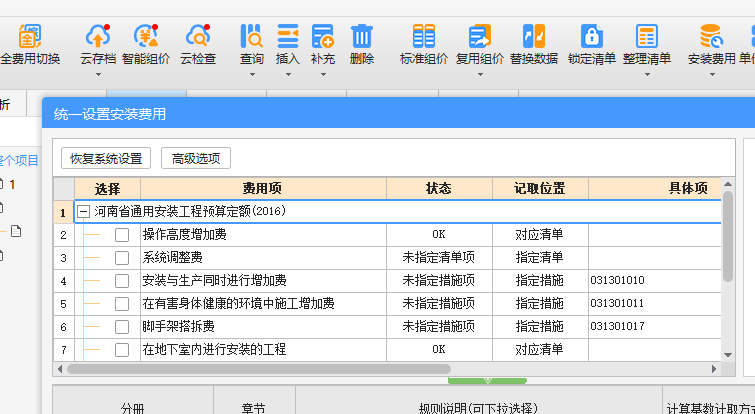Click the vertical scrollbar up arrow
The width and height of the screenshot is (755, 414).
(728, 184)
